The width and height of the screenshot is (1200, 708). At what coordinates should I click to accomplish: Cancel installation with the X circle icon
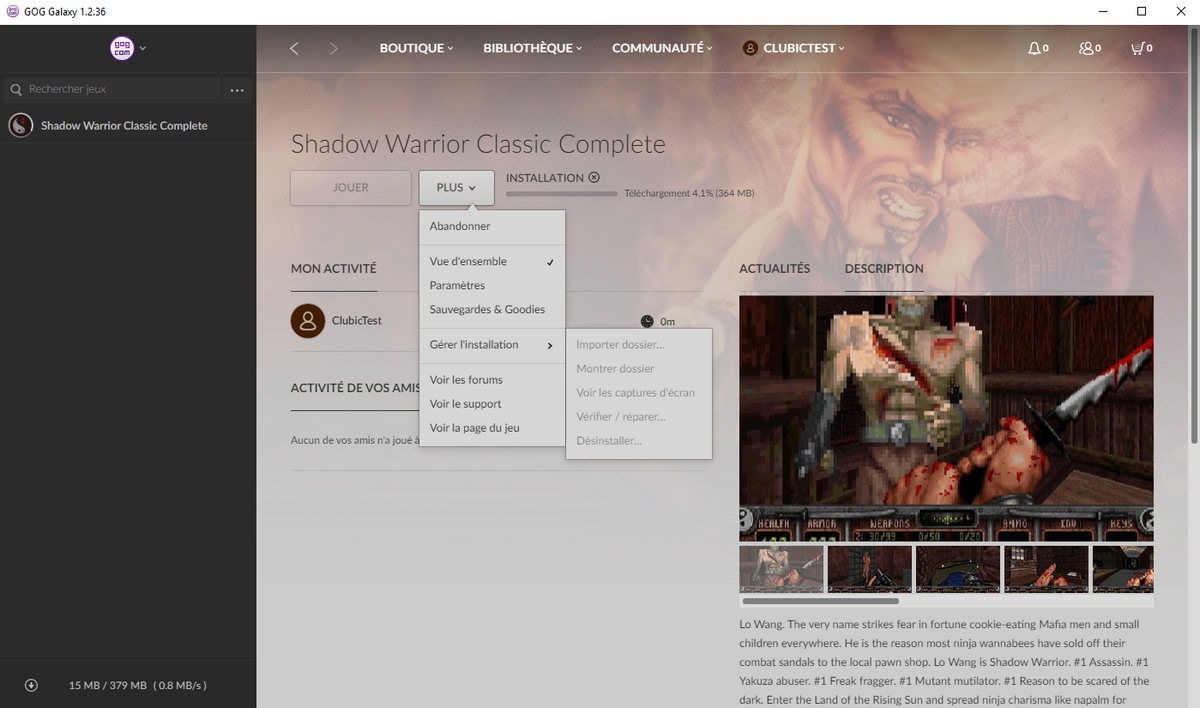(594, 178)
